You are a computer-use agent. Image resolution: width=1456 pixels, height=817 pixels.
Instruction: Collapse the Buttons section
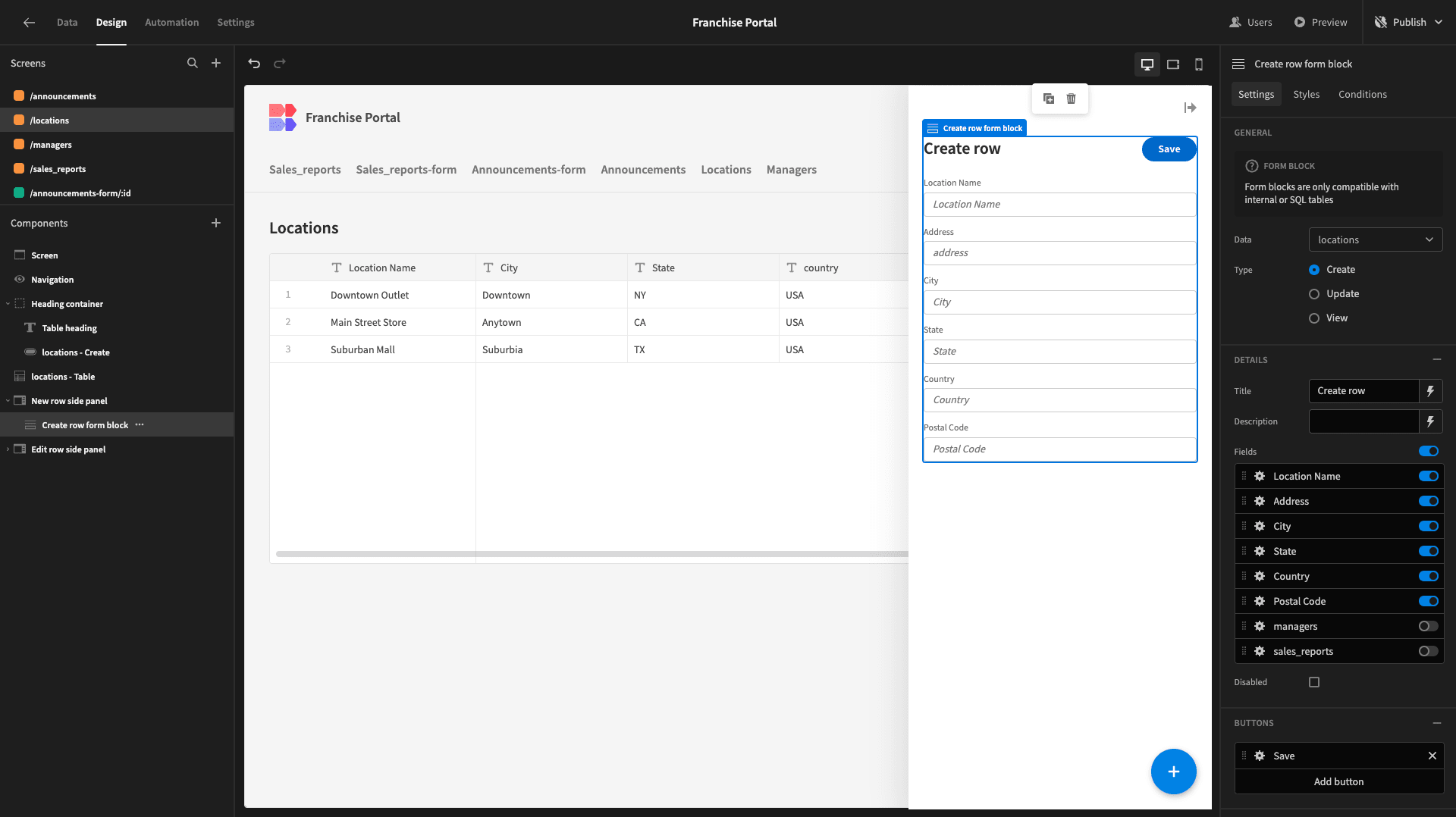1437,723
